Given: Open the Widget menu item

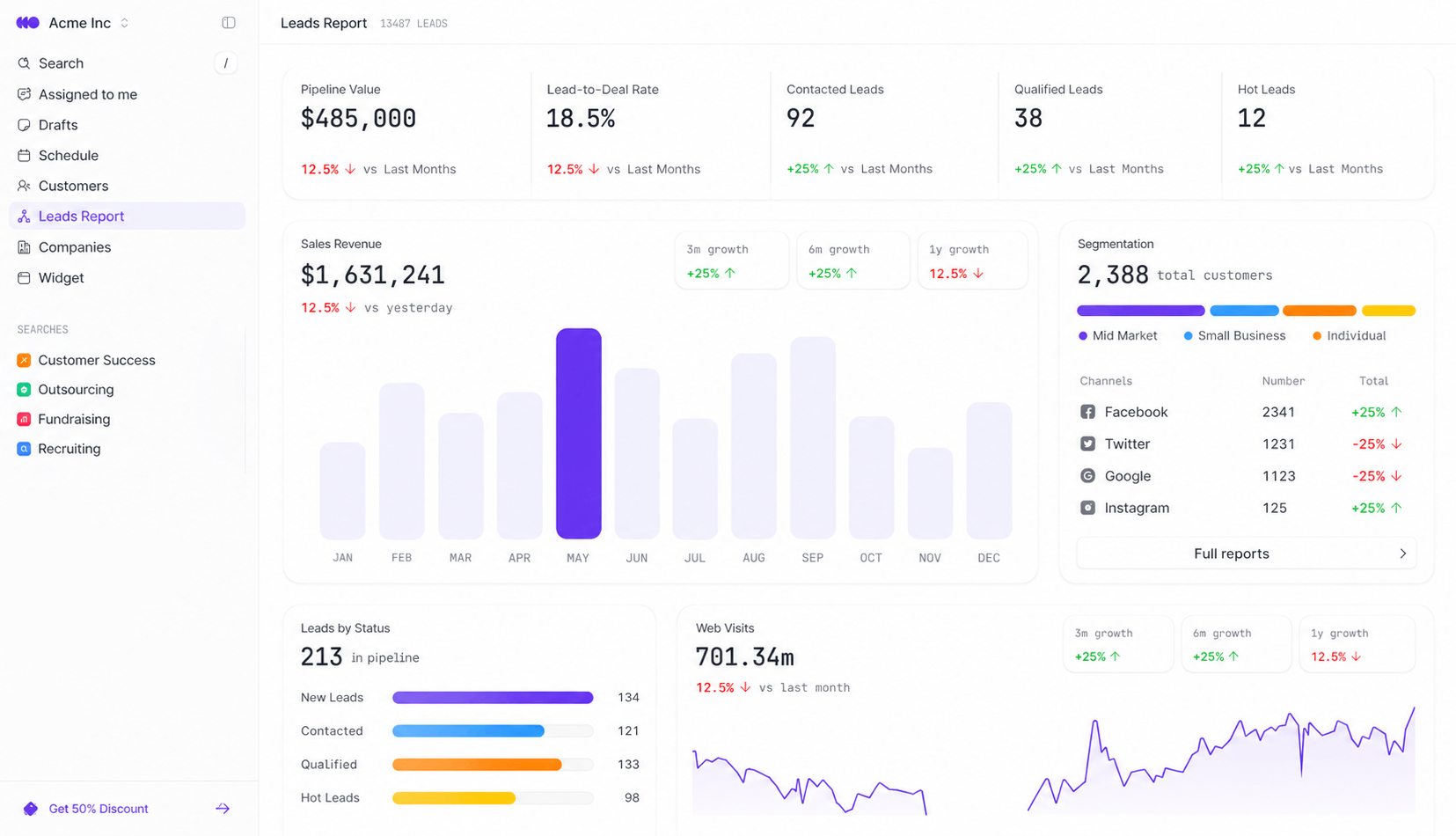Looking at the screenshot, I should click(x=127, y=278).
